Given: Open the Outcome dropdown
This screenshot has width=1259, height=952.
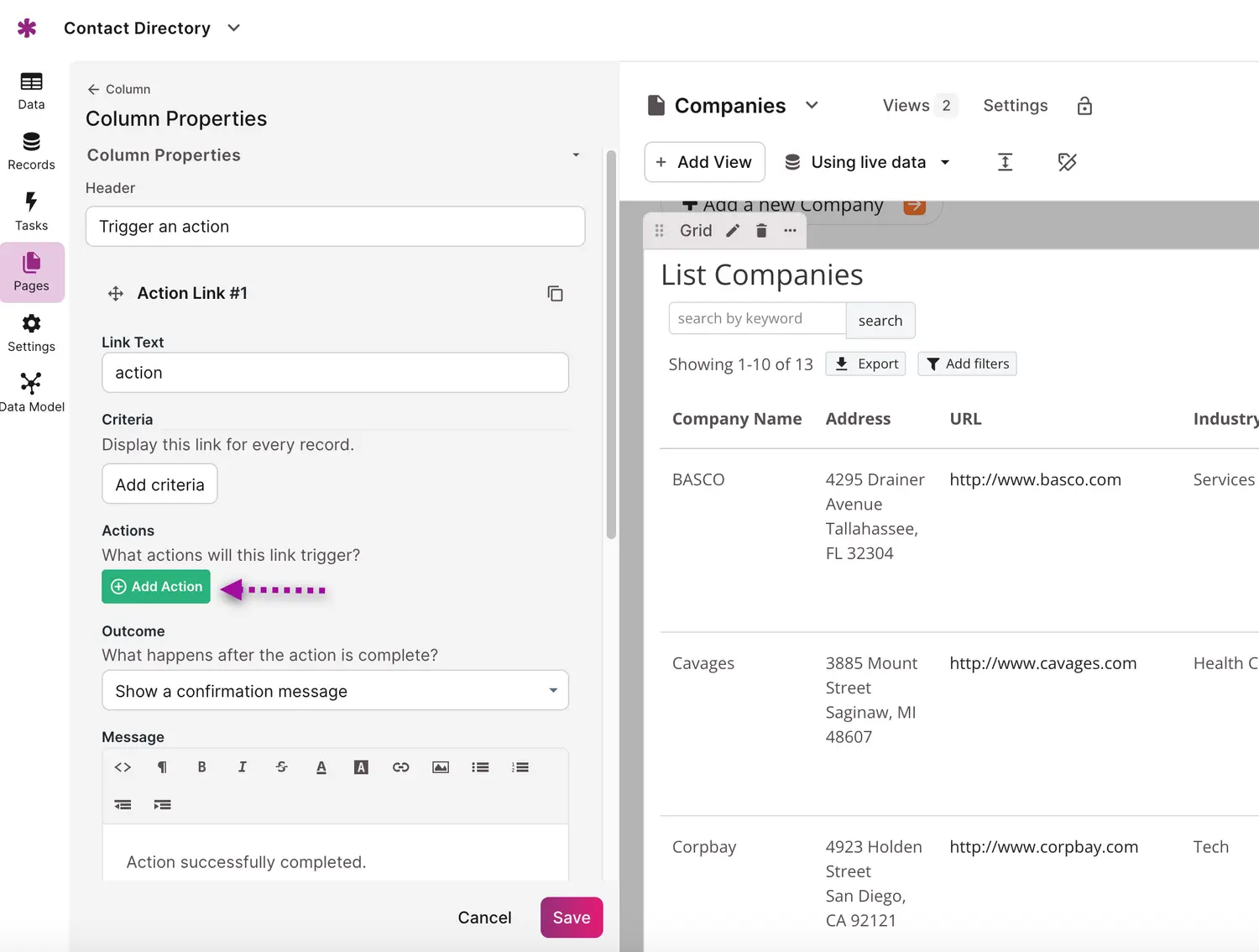Looking at the screenshot, I should click(335, 691).
